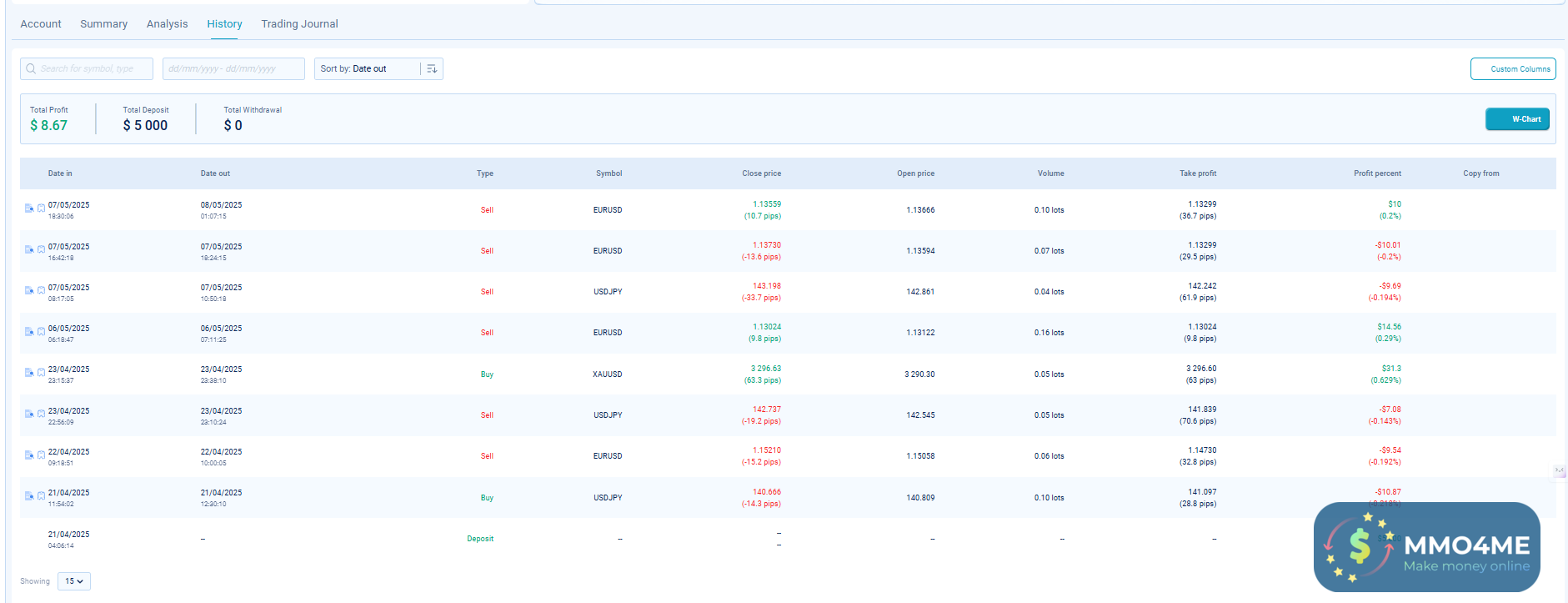Bookmark the USDJPY trade closed at 143.198
The height and width of the screenshot is (603, 1568).
(x=41, y=291)
